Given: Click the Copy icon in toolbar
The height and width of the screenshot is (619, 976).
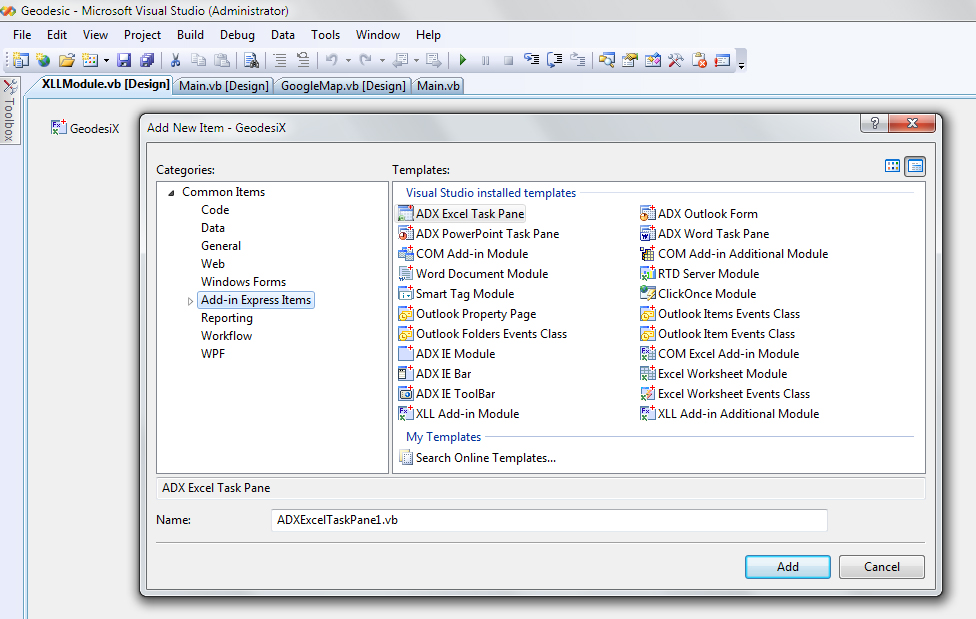Looking at the screenshot, I should coord(198,60).
